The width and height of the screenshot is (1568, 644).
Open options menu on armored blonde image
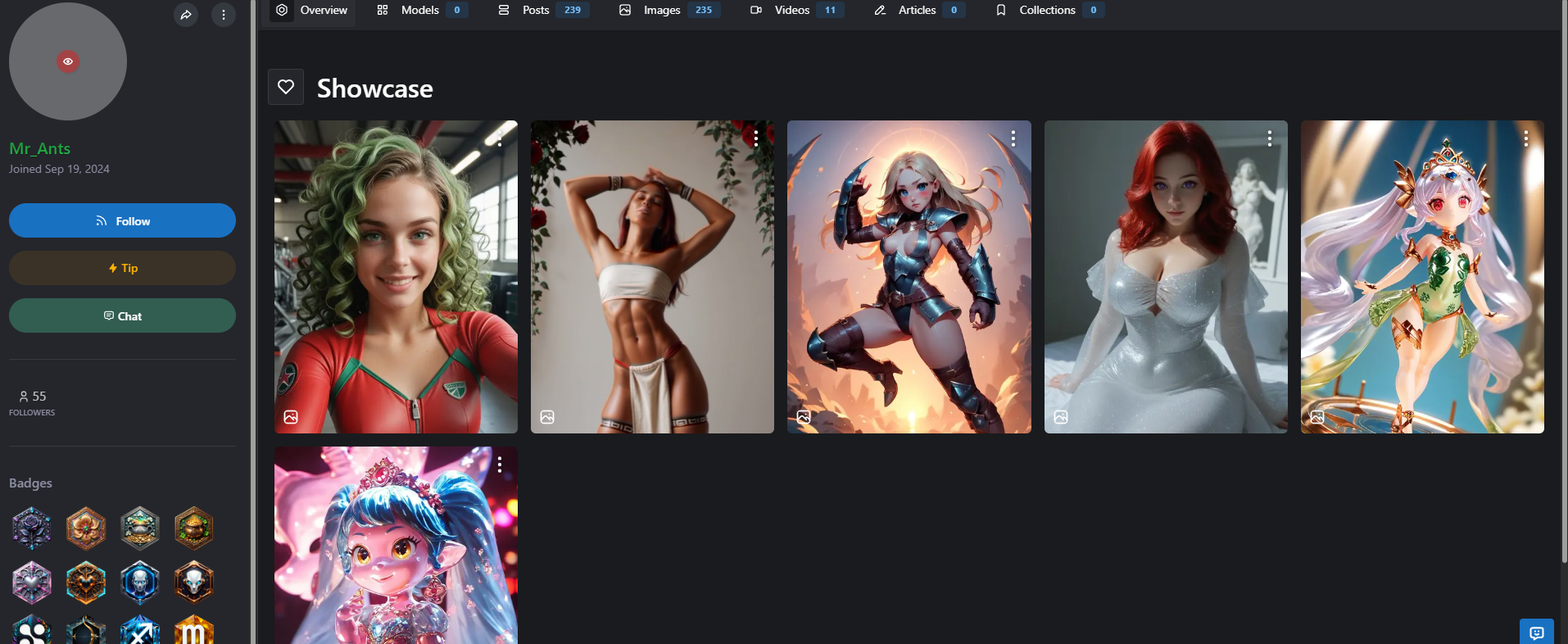(1013, 138)
